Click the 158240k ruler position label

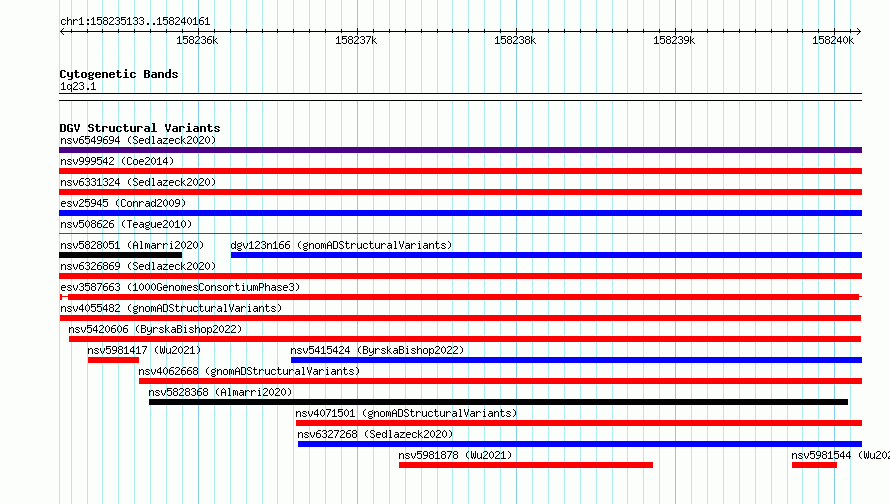point(833,40)
